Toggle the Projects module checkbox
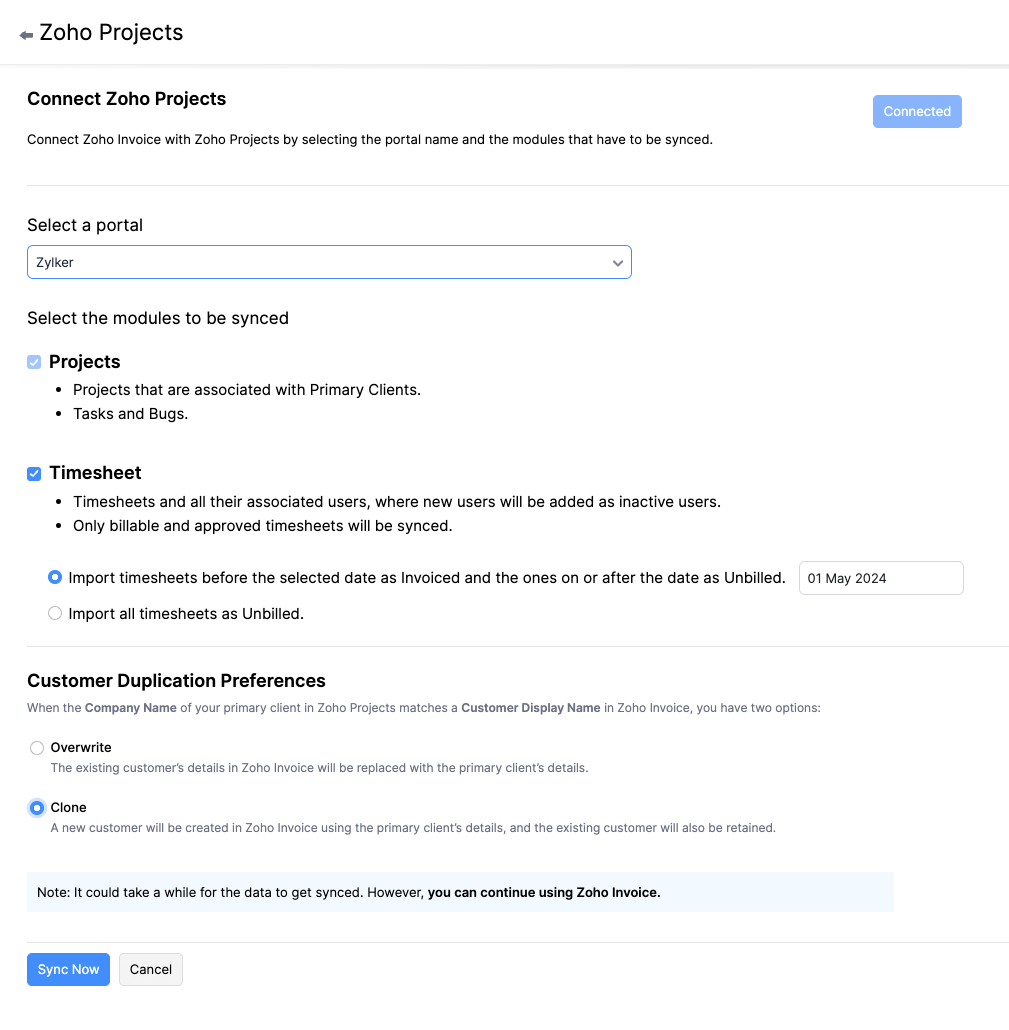1009x1030 pixels. [x=34, y=362]
